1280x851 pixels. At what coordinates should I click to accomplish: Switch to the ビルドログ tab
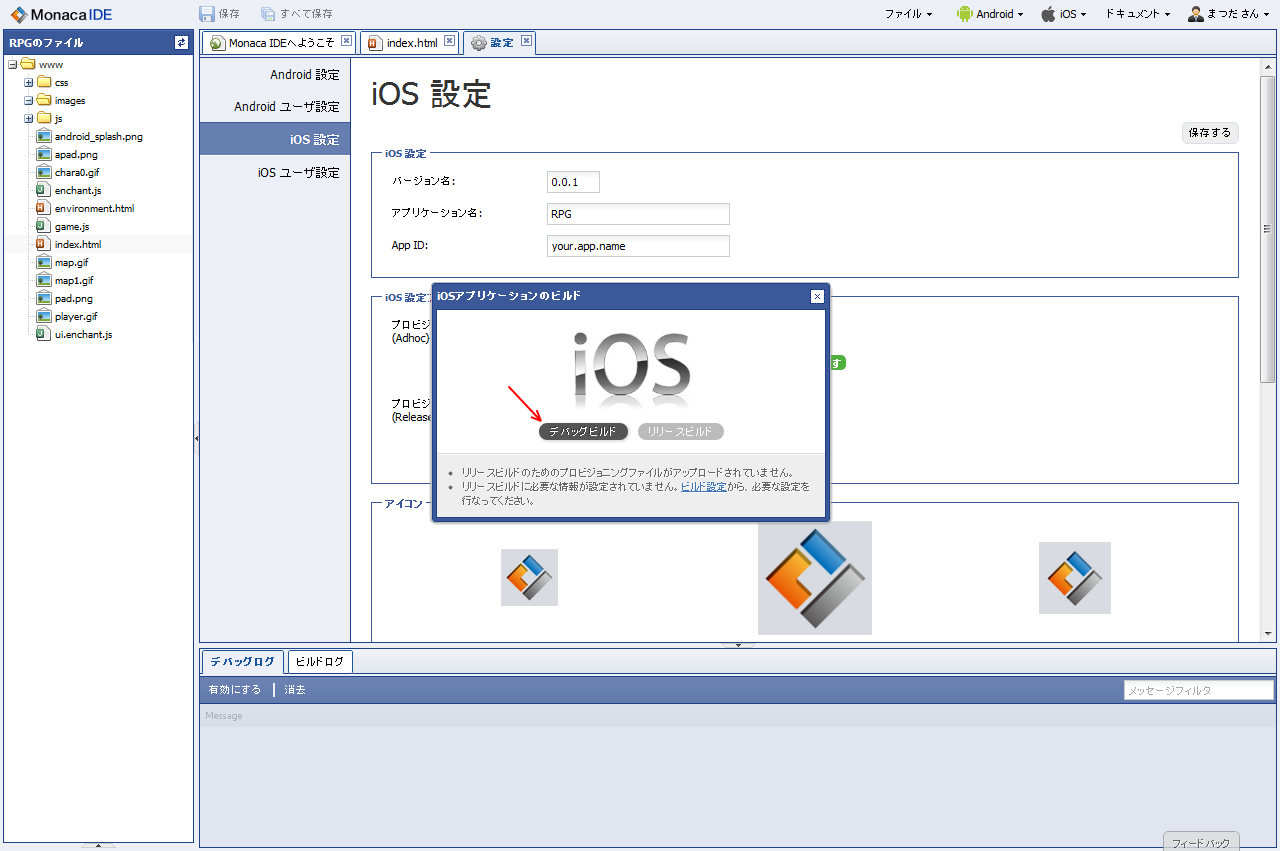[320, 662]
